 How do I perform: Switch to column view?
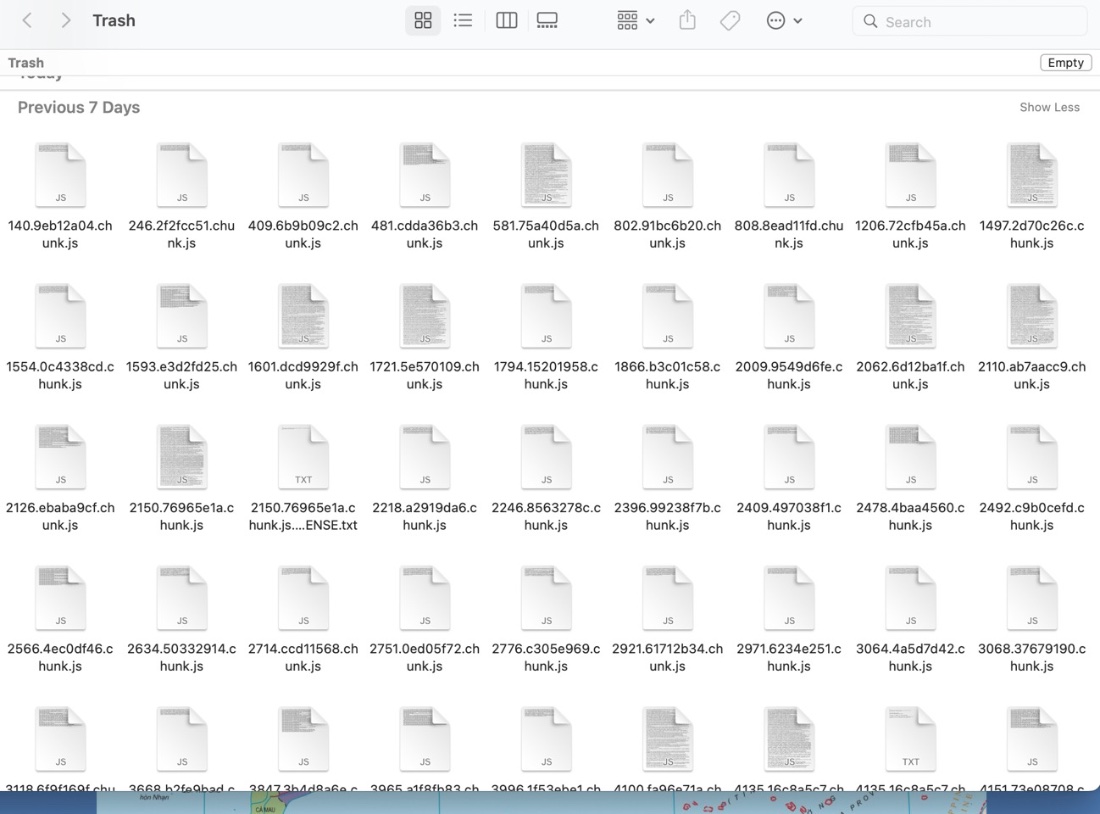tap(507, 21)
